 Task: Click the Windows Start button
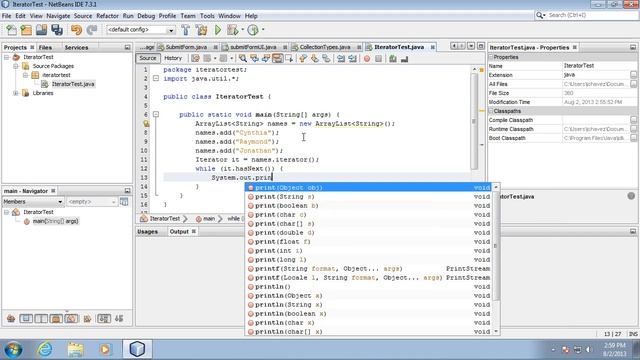pyautogui.click(x=13, y=350)
